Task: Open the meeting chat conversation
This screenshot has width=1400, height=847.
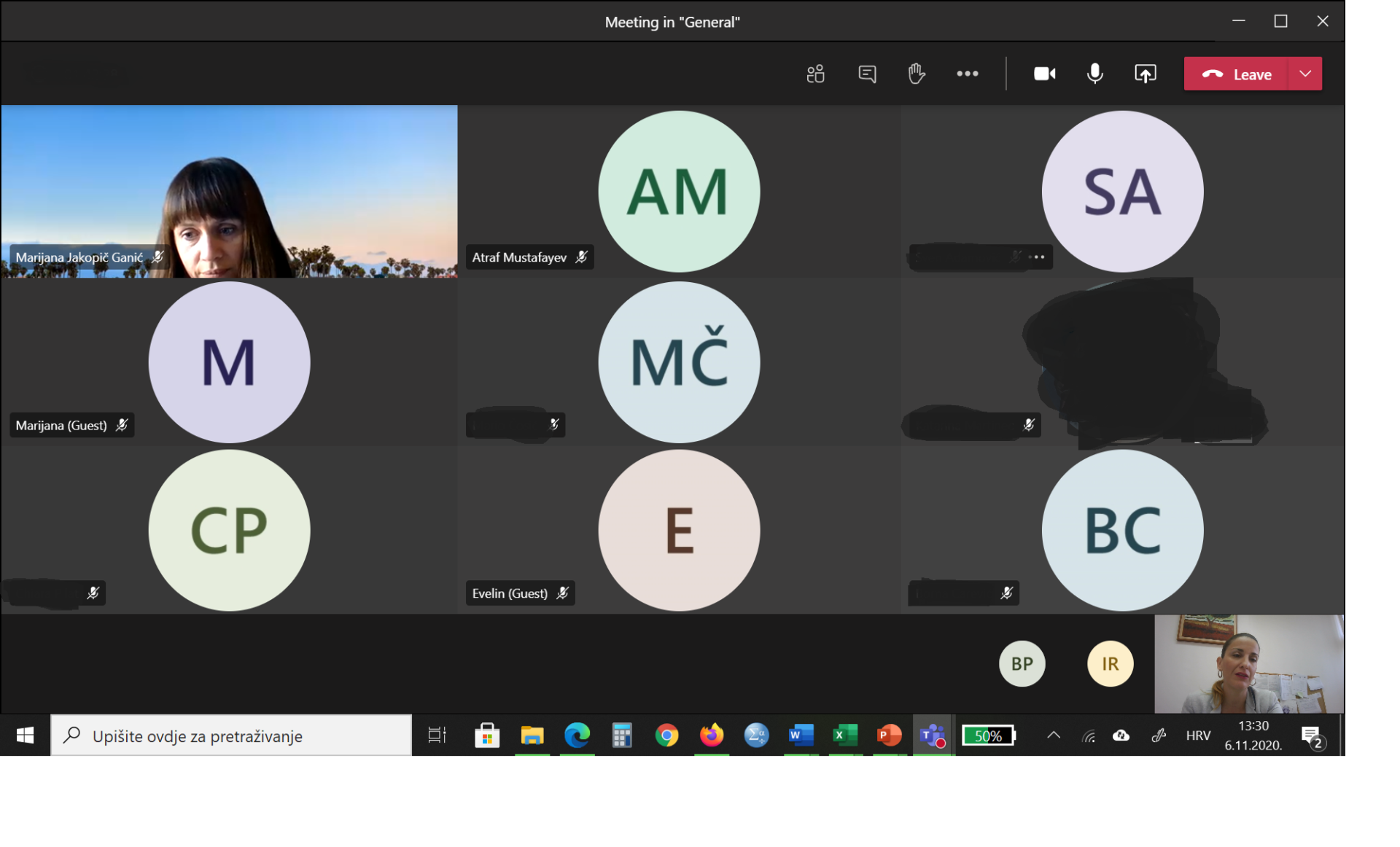Action: tap(867, 74)
